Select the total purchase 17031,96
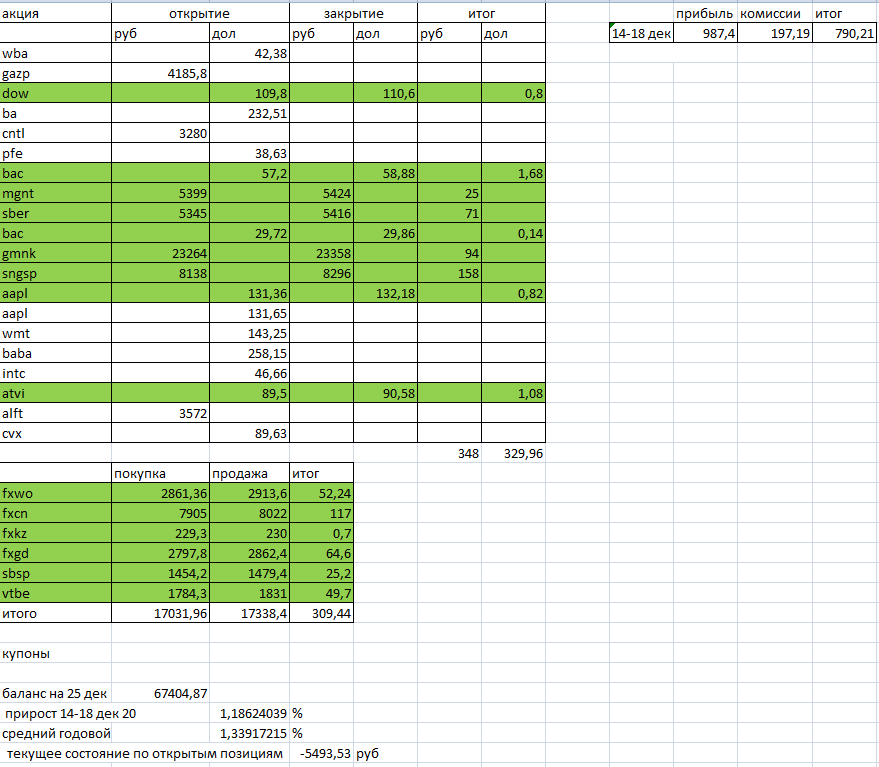879x767 pixels. click(x=160, y=613)
